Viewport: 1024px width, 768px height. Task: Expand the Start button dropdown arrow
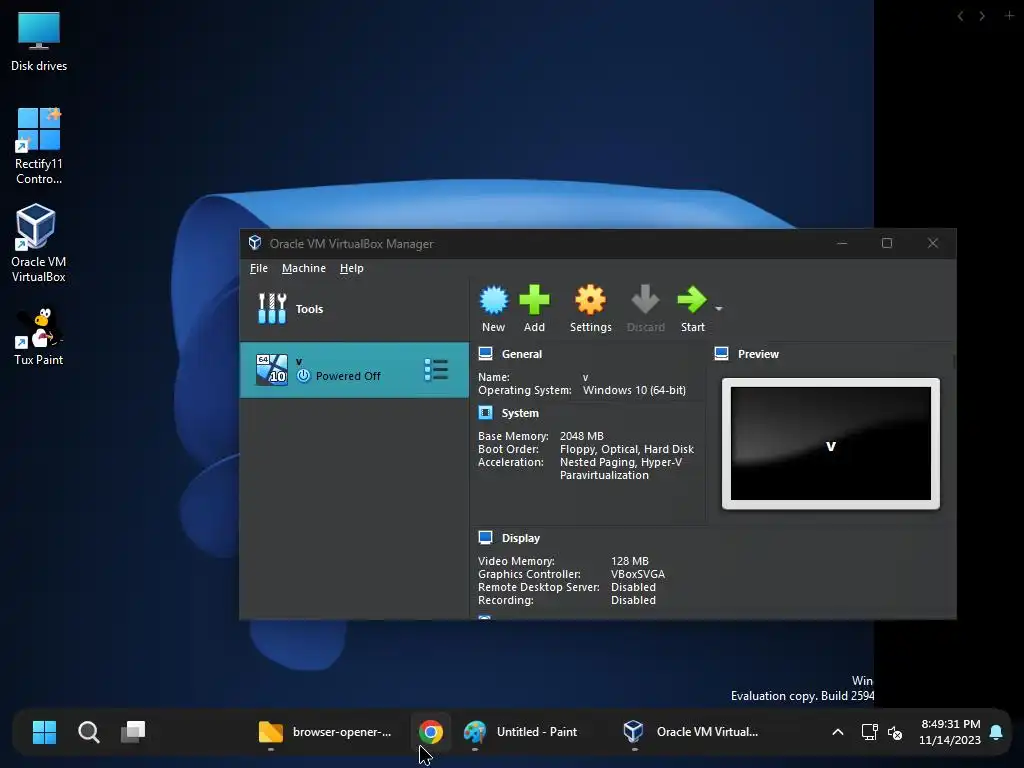(718, 309)
